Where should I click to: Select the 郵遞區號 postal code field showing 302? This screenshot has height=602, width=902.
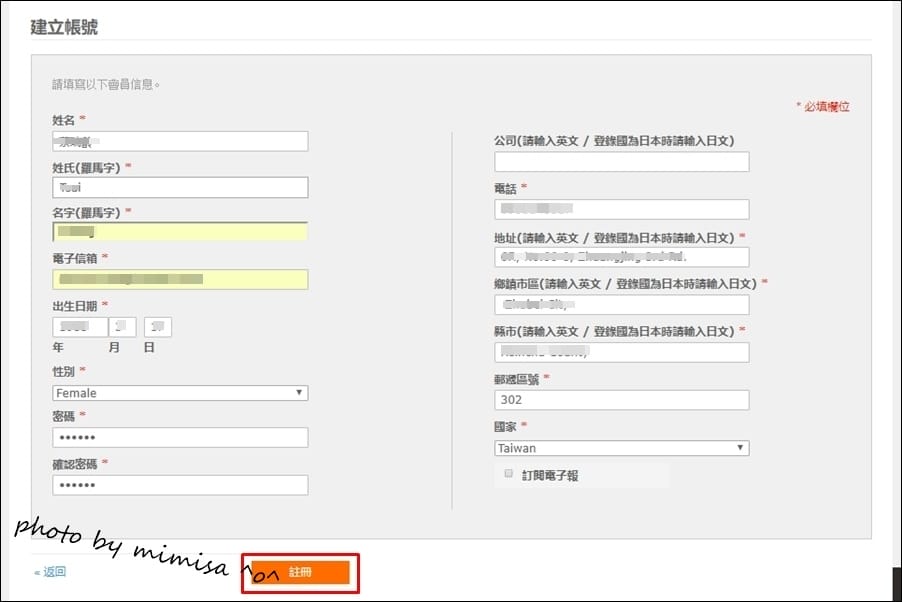[x=621, y=399]
